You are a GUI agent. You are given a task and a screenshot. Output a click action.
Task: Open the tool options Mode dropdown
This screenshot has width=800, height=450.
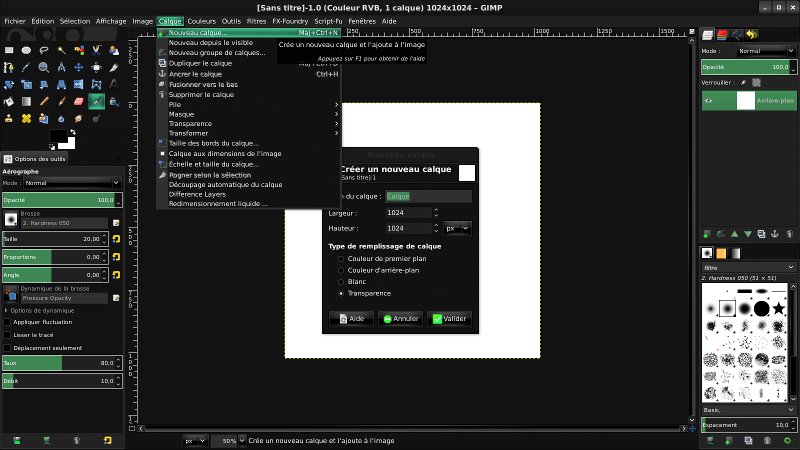(72, 183)
